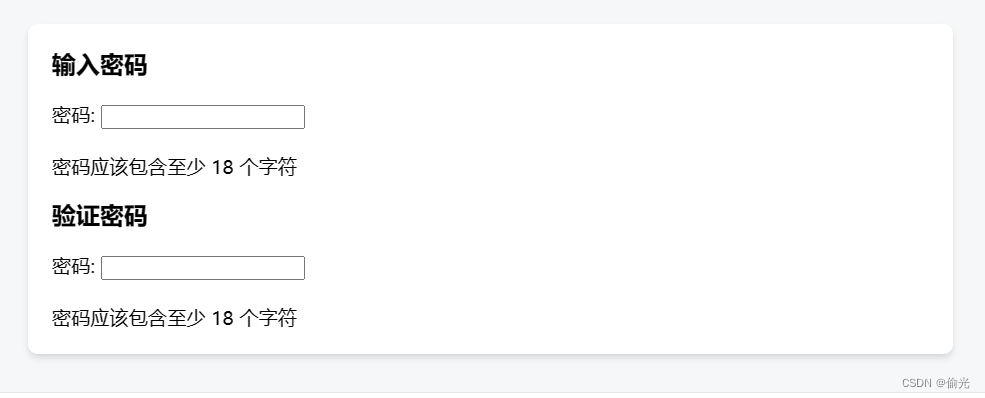Viewport: 985px width, 398px height.
Task: Click 密码应该 at the start of the verify hint
Action: (x=90, y=318)
